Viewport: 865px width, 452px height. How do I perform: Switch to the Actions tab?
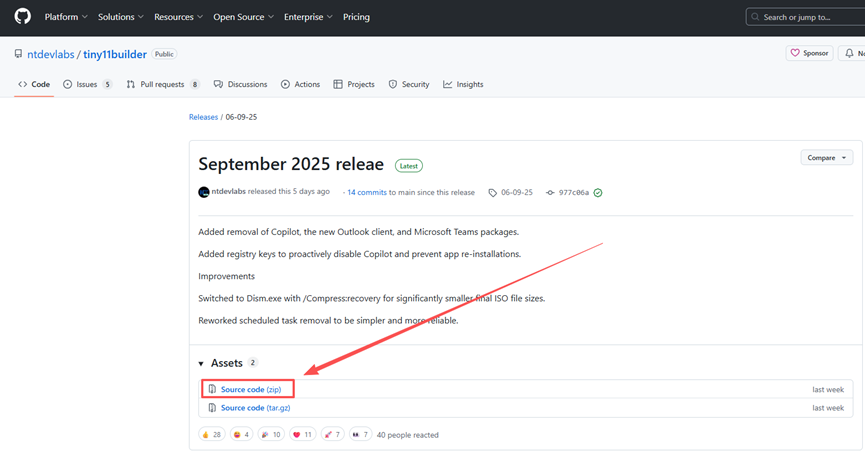click(x=301, y=84)
